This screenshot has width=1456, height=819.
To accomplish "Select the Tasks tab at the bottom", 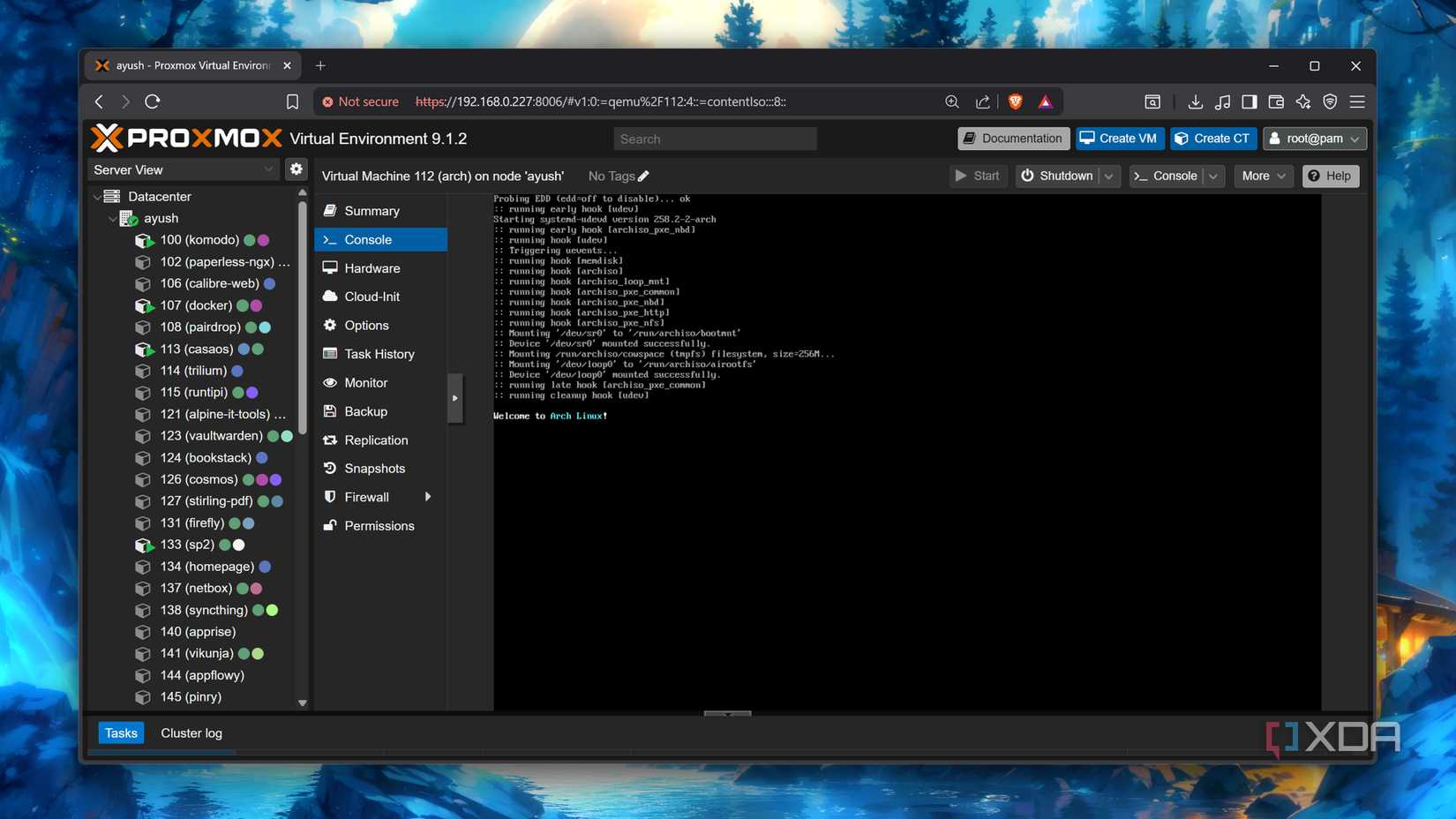I will tap(120, 733).
